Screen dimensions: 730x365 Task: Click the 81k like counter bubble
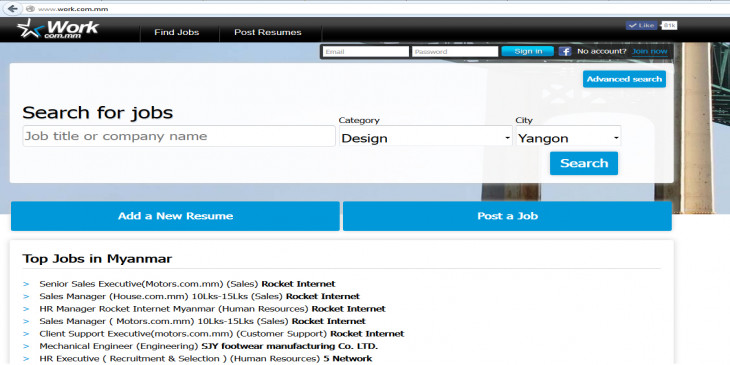pos(669,26)
